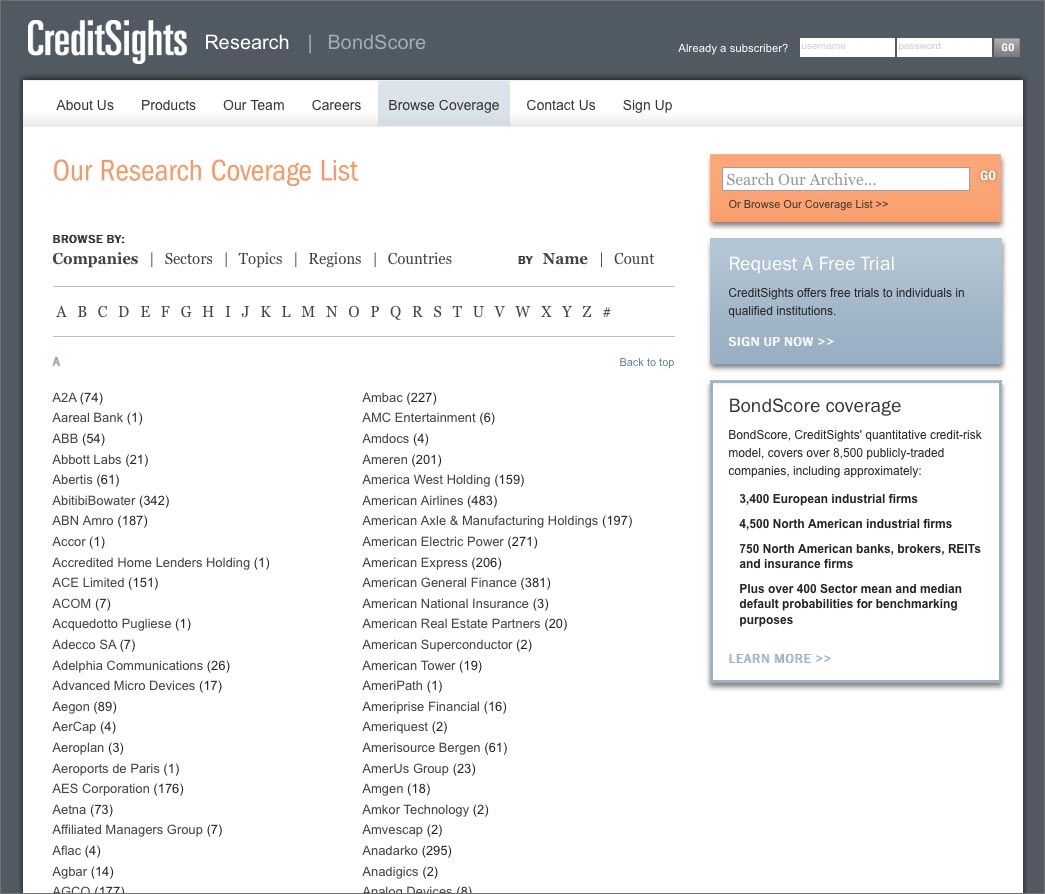Open the AMC Entertainment (6) entry

click(429, 418)
